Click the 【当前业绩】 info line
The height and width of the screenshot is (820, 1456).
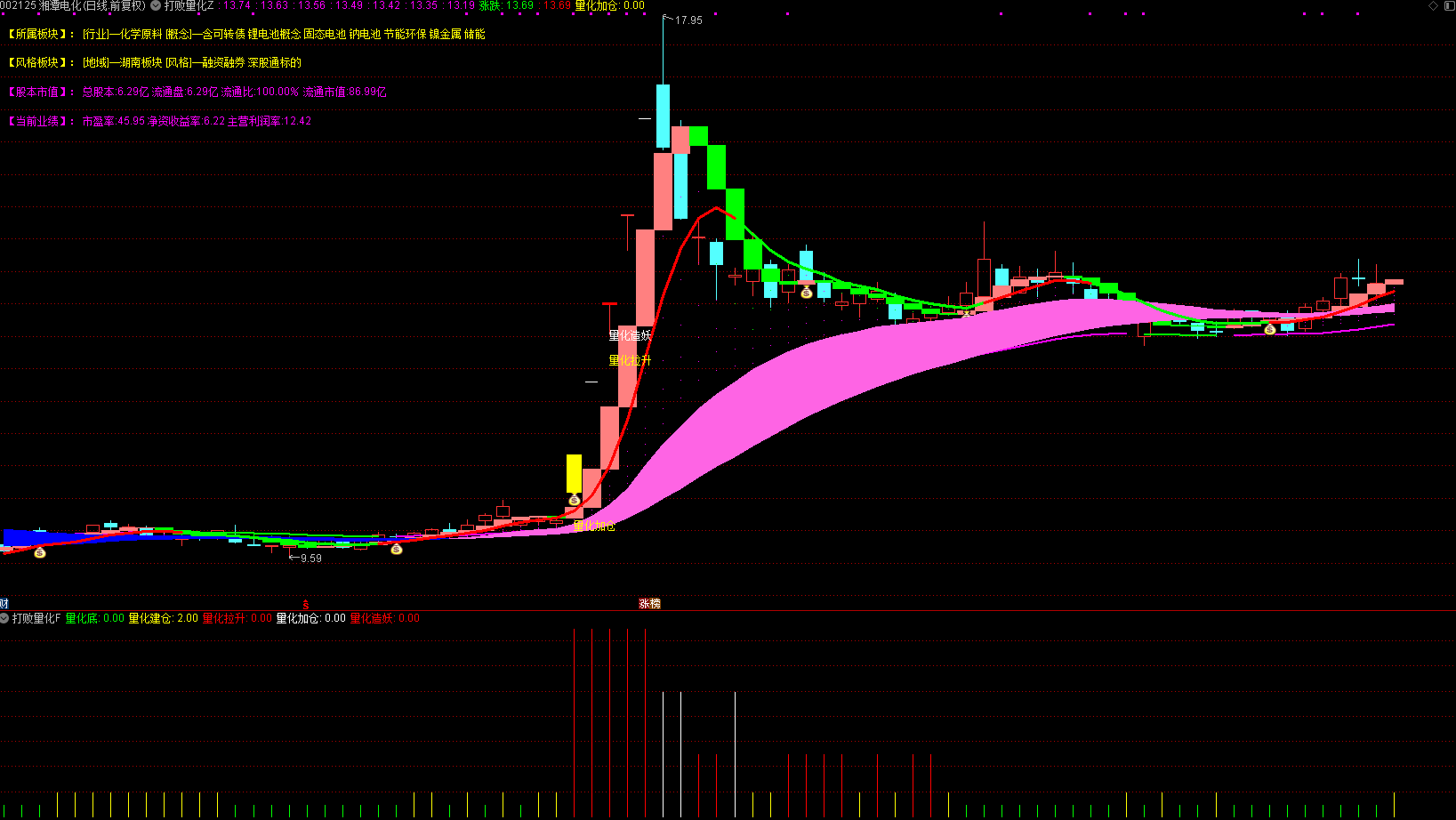[x=158, y=121]
